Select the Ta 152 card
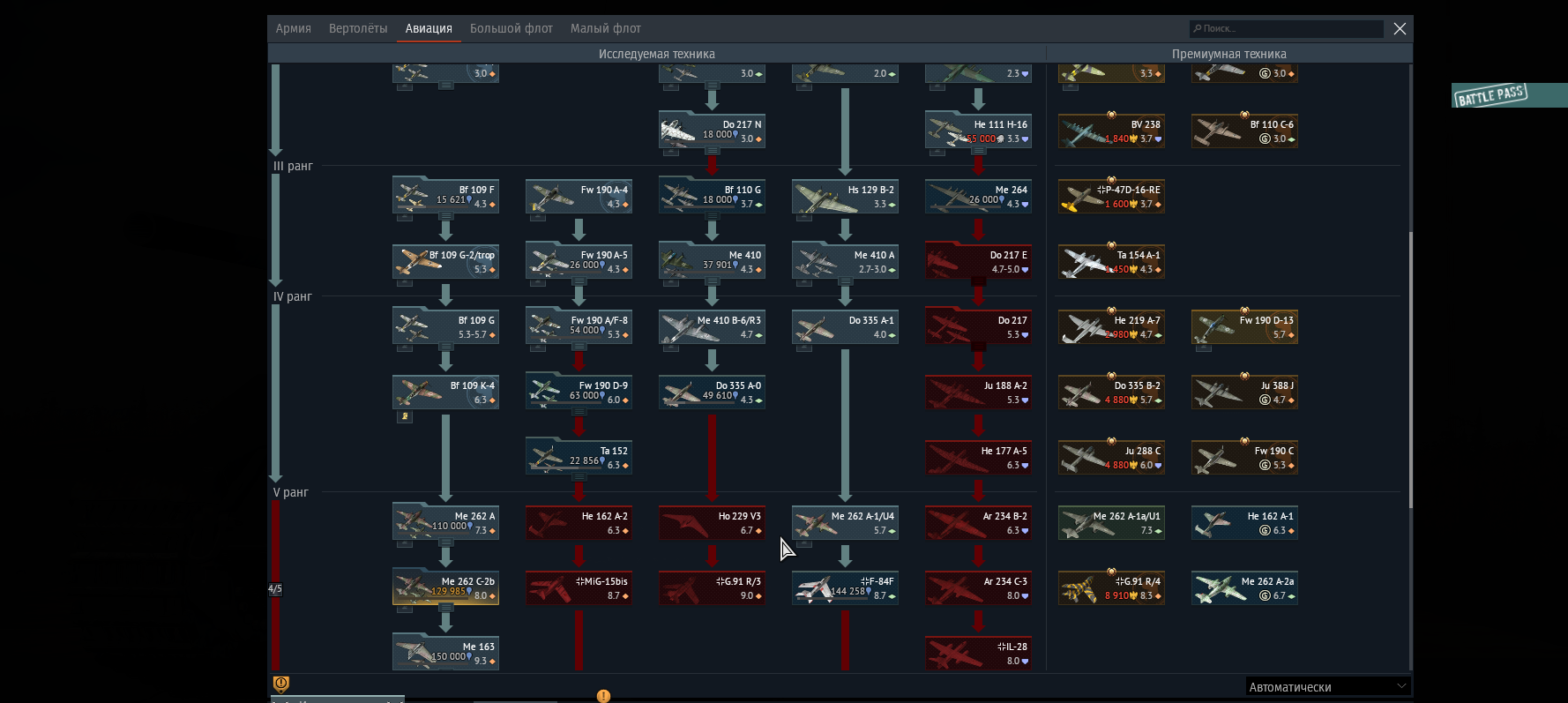This screenshot has height=703, width=1568. [x=579, y=458]
